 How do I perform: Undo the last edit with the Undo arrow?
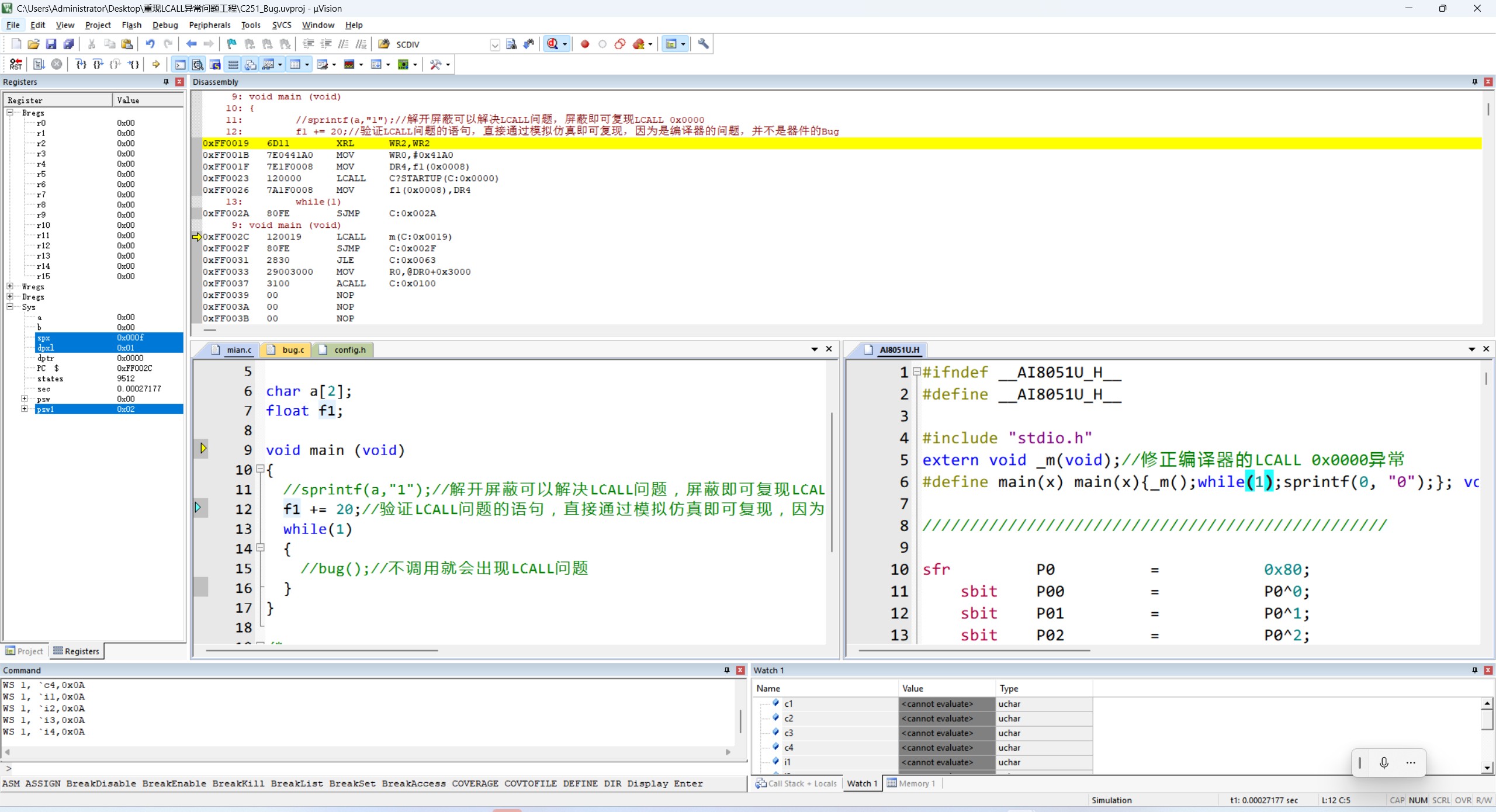tap(150, 44)
